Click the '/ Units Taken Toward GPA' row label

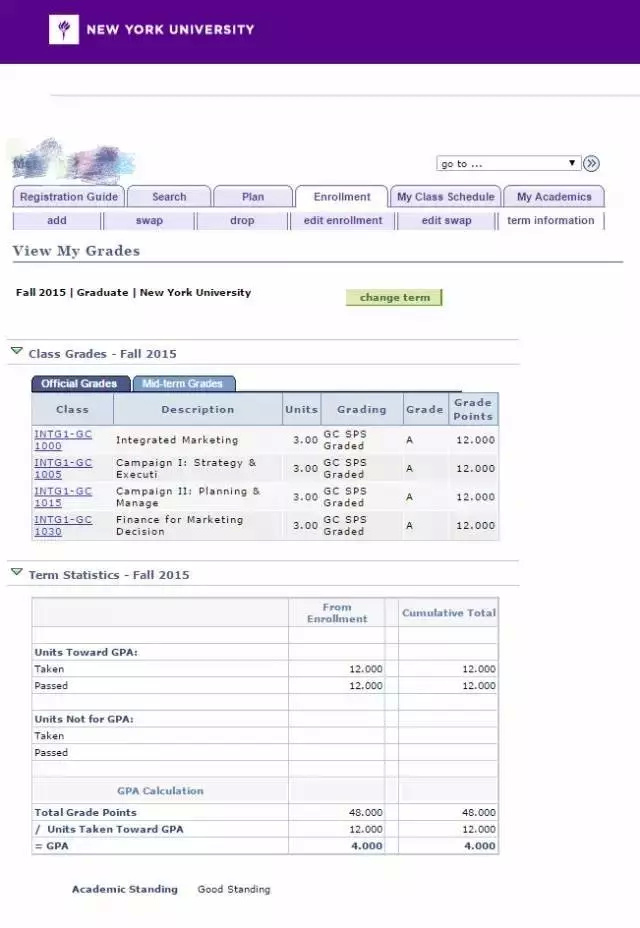tap(109, 829)
